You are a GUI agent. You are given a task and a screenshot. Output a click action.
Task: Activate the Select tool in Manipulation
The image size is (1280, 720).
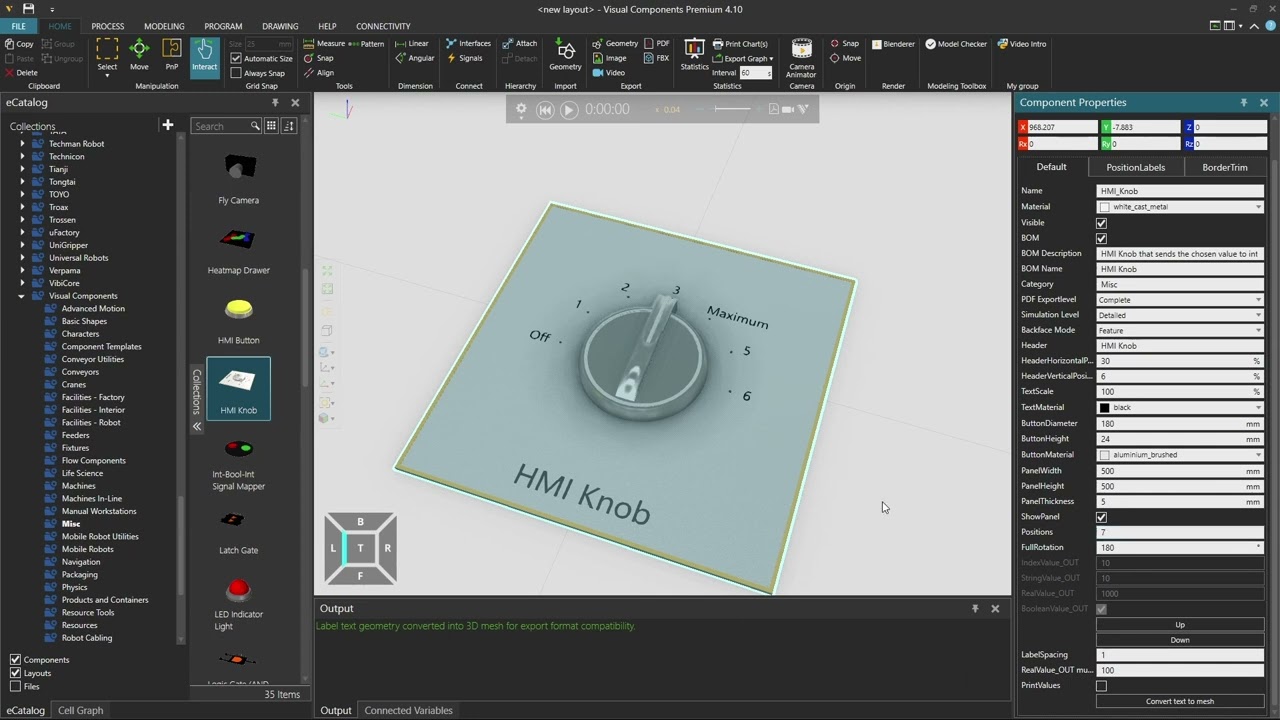coord(107,56)
